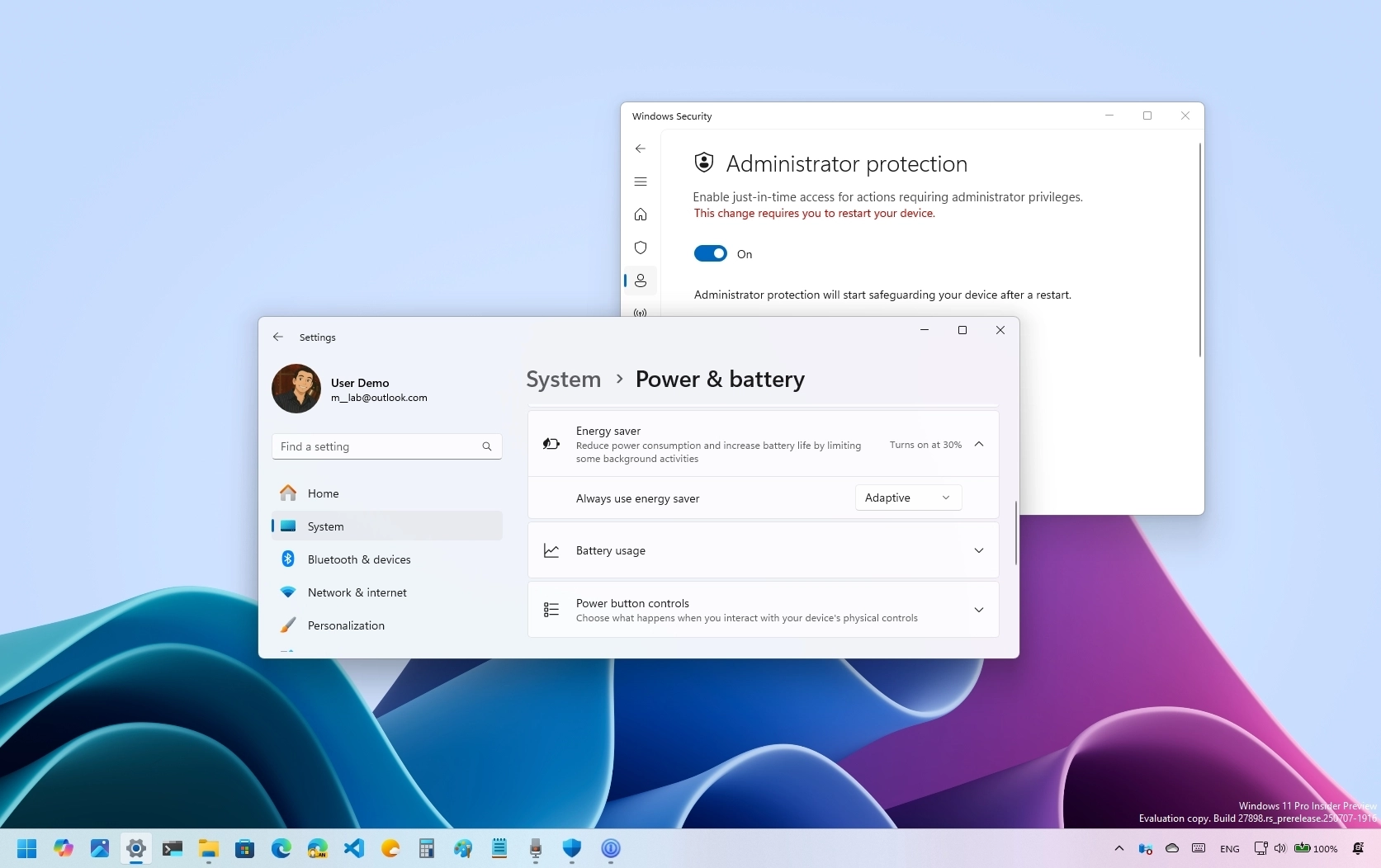Click Windows Security vertical scrollbar
The image size is (1381, 868).
[1200, 250]
